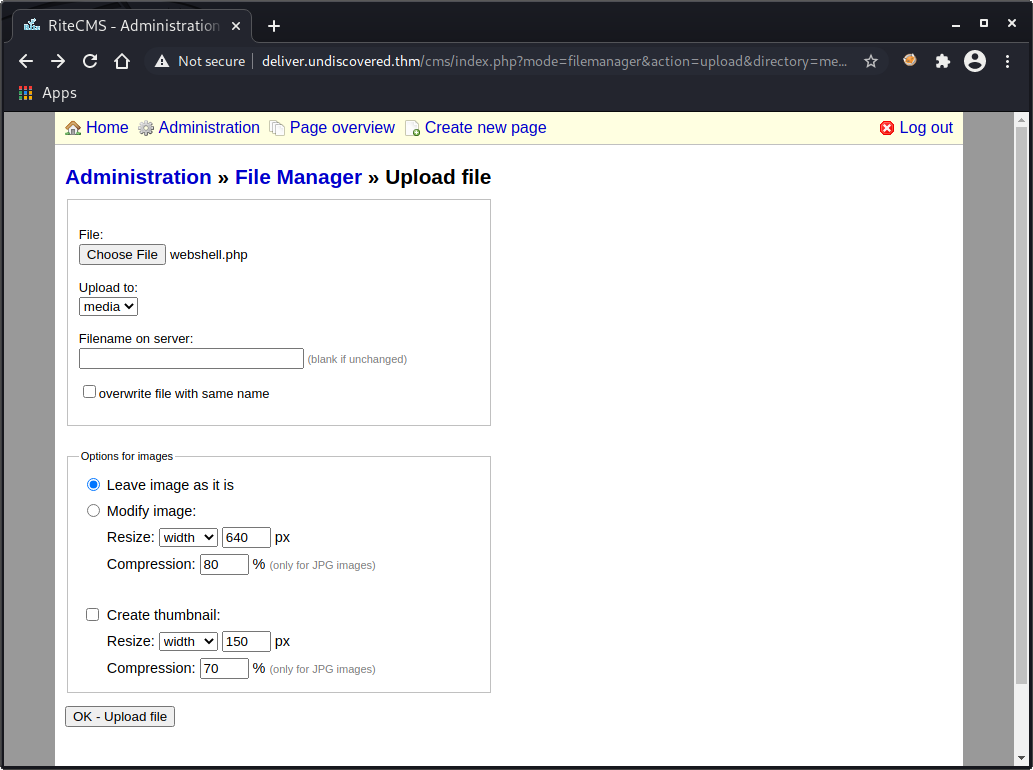Click the vertical page scrollbar

click(1021, 400)
